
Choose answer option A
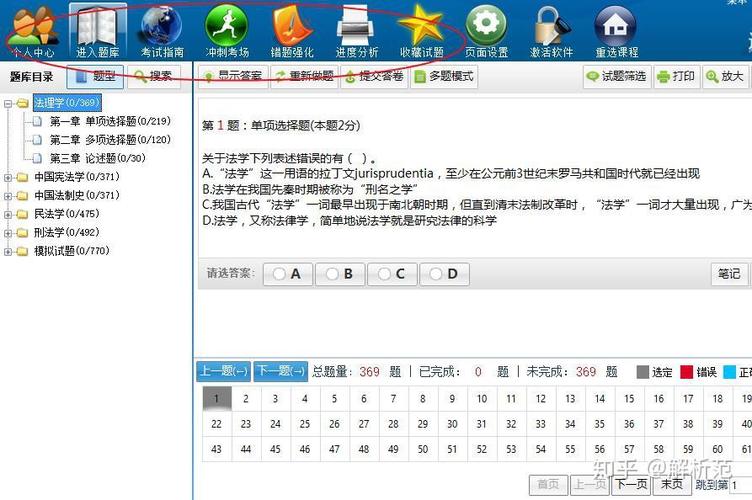click(x=288, y=274)
